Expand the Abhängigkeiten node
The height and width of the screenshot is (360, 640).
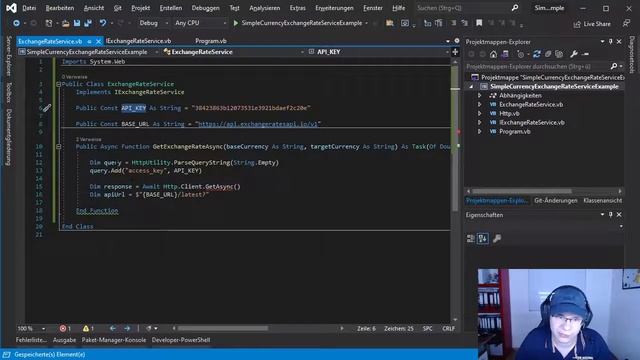480,96
